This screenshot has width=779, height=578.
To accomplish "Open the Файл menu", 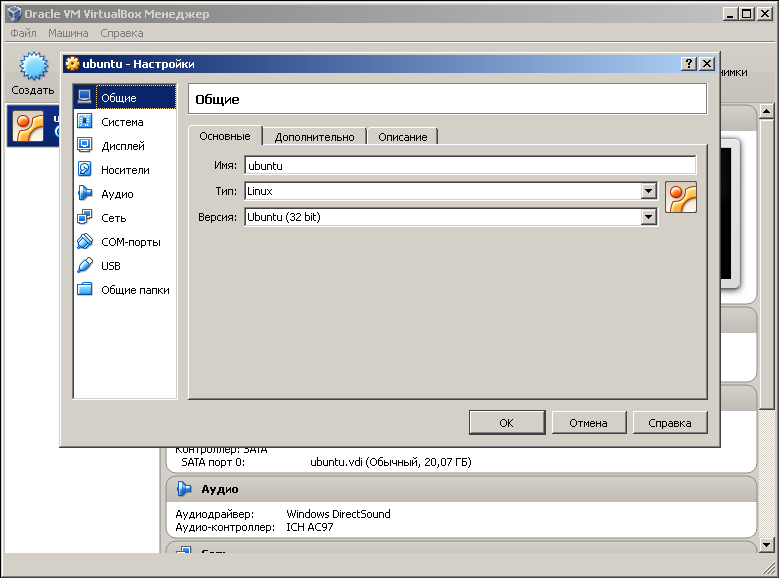I will point(23,33).
